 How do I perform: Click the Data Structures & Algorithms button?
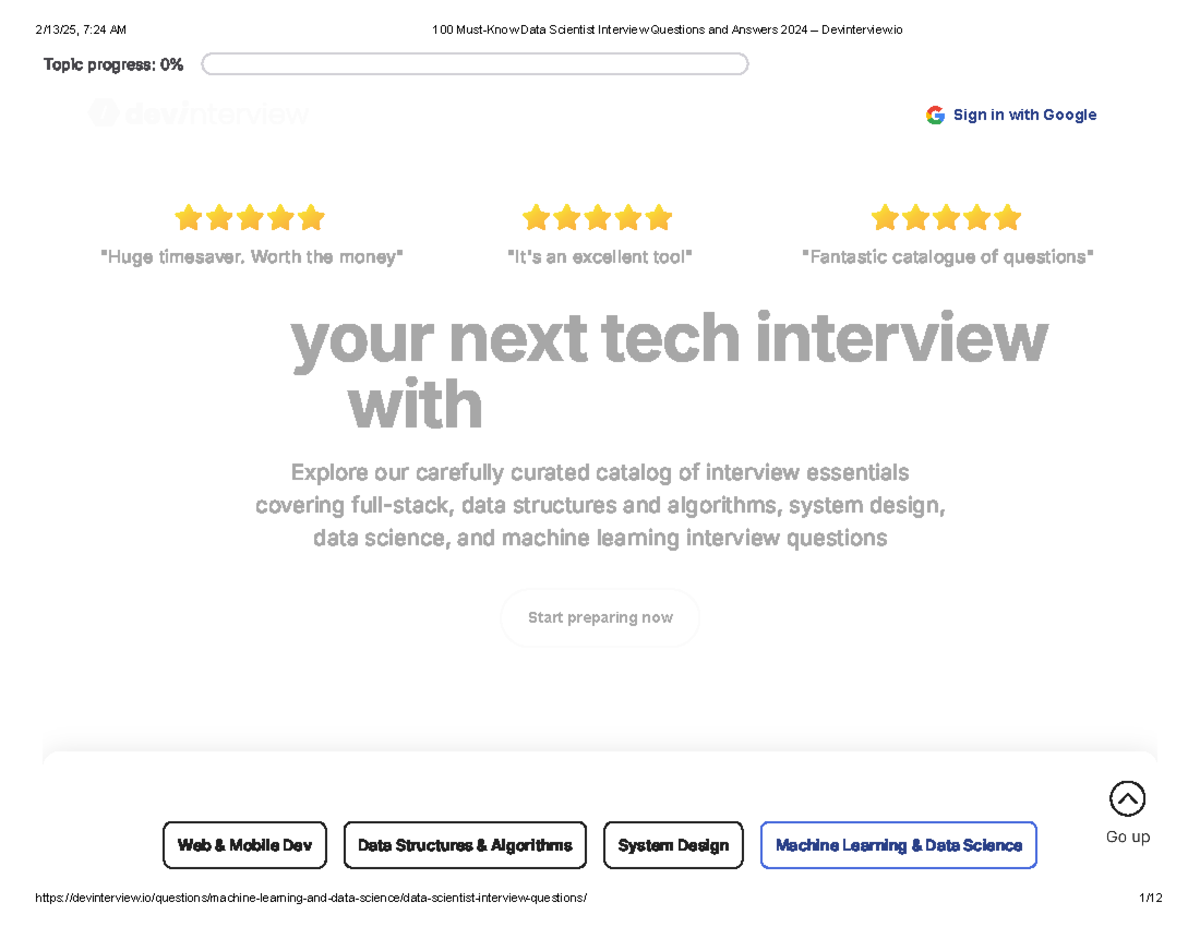[x=465, y=845]
